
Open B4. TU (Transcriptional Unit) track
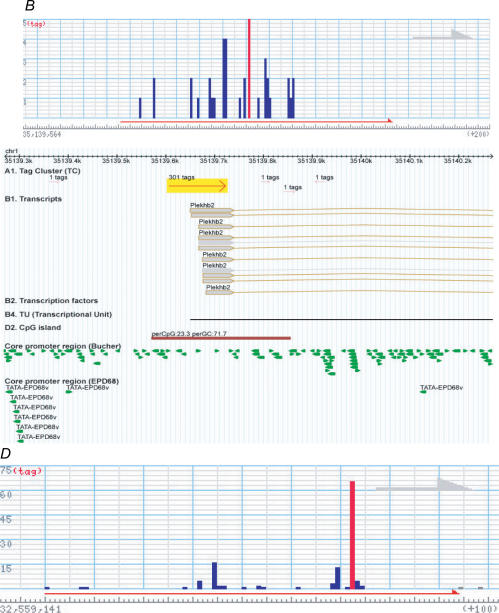[58, 314]
